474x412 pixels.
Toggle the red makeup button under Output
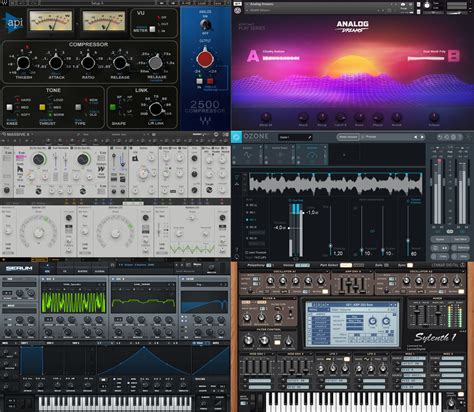point(210,81)
